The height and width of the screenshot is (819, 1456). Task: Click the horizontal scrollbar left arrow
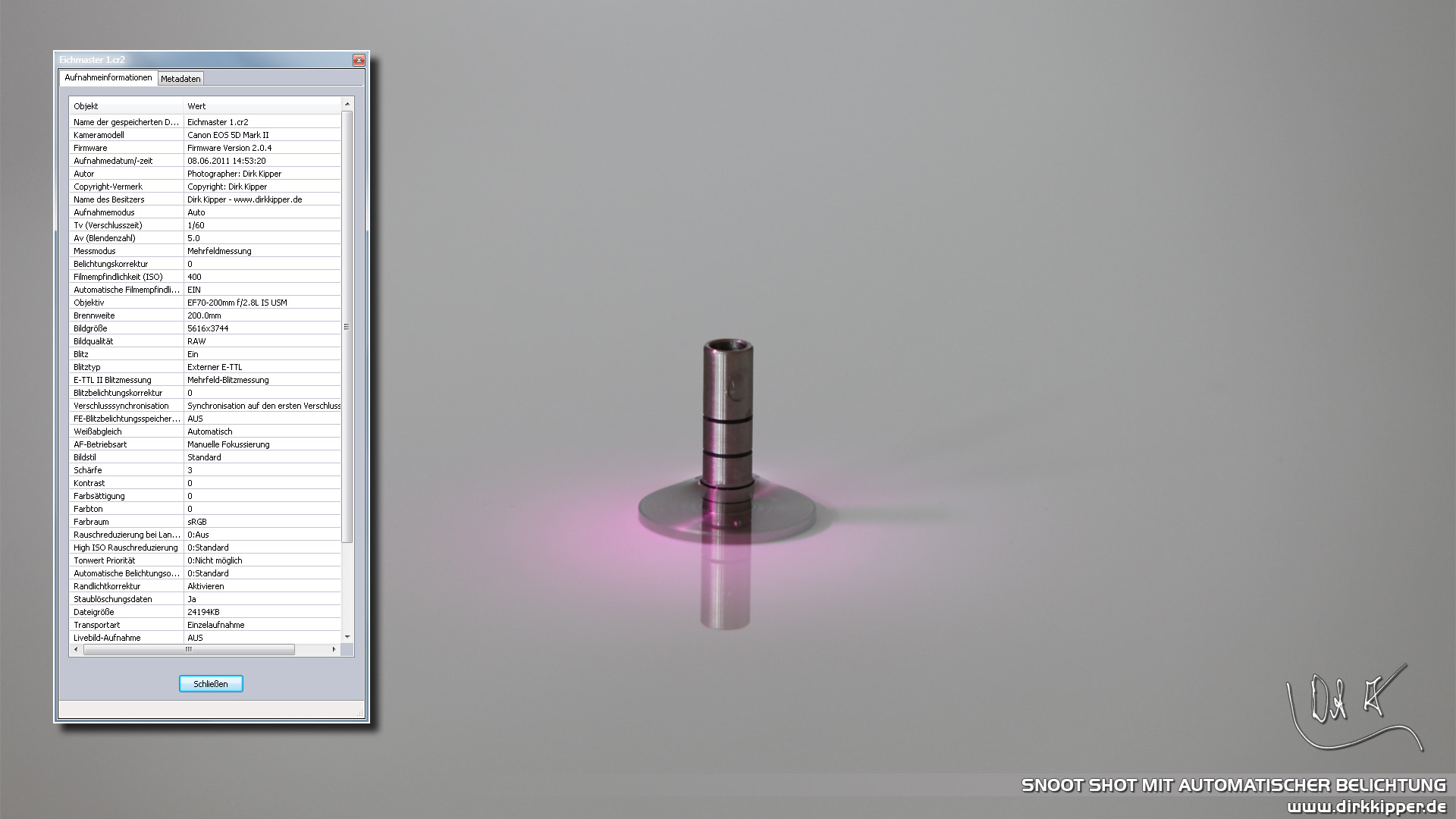[x=76, y=650]
